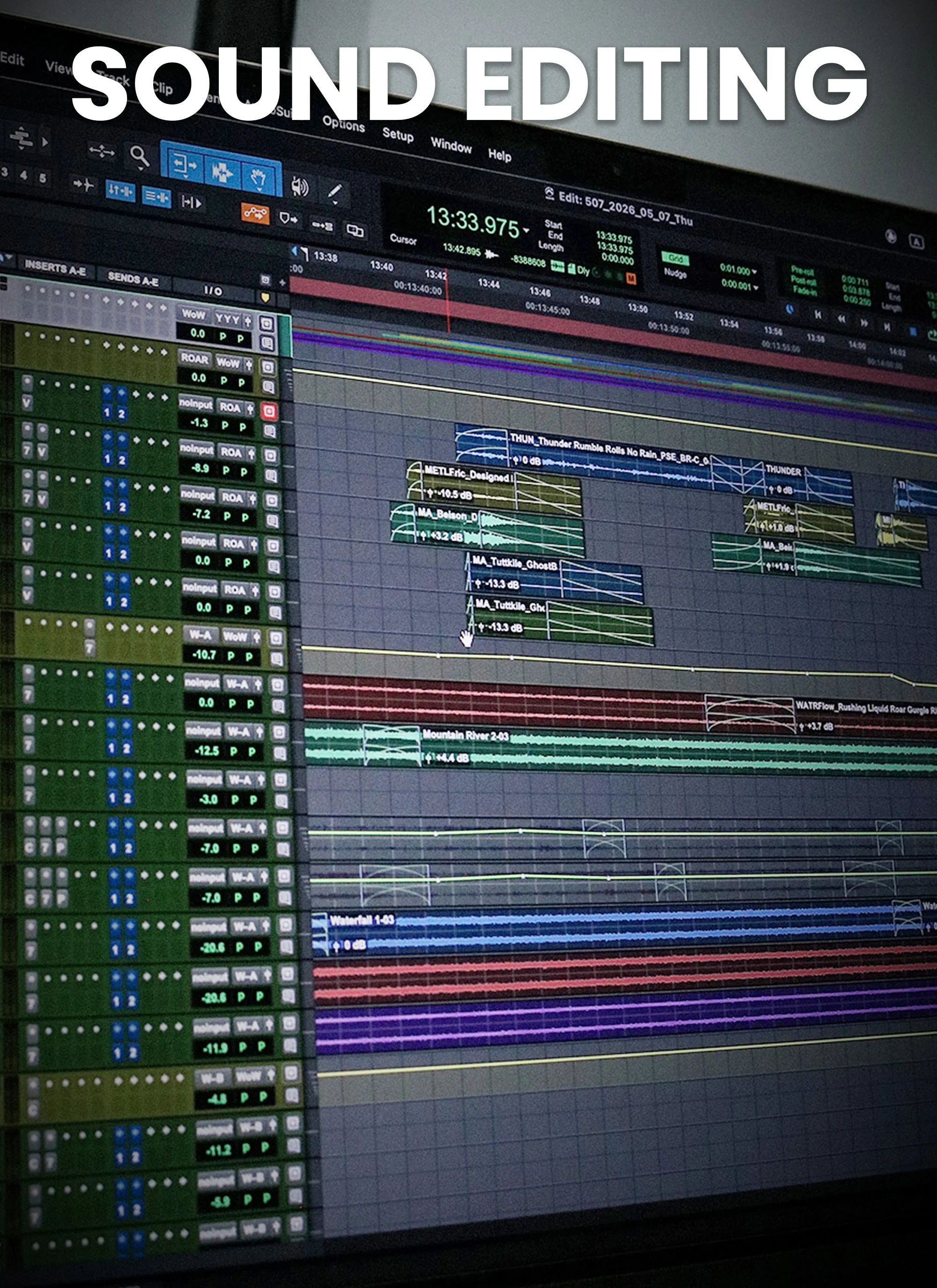
Task: Click the Fast Forward transport button
Action: coord(864,323)
